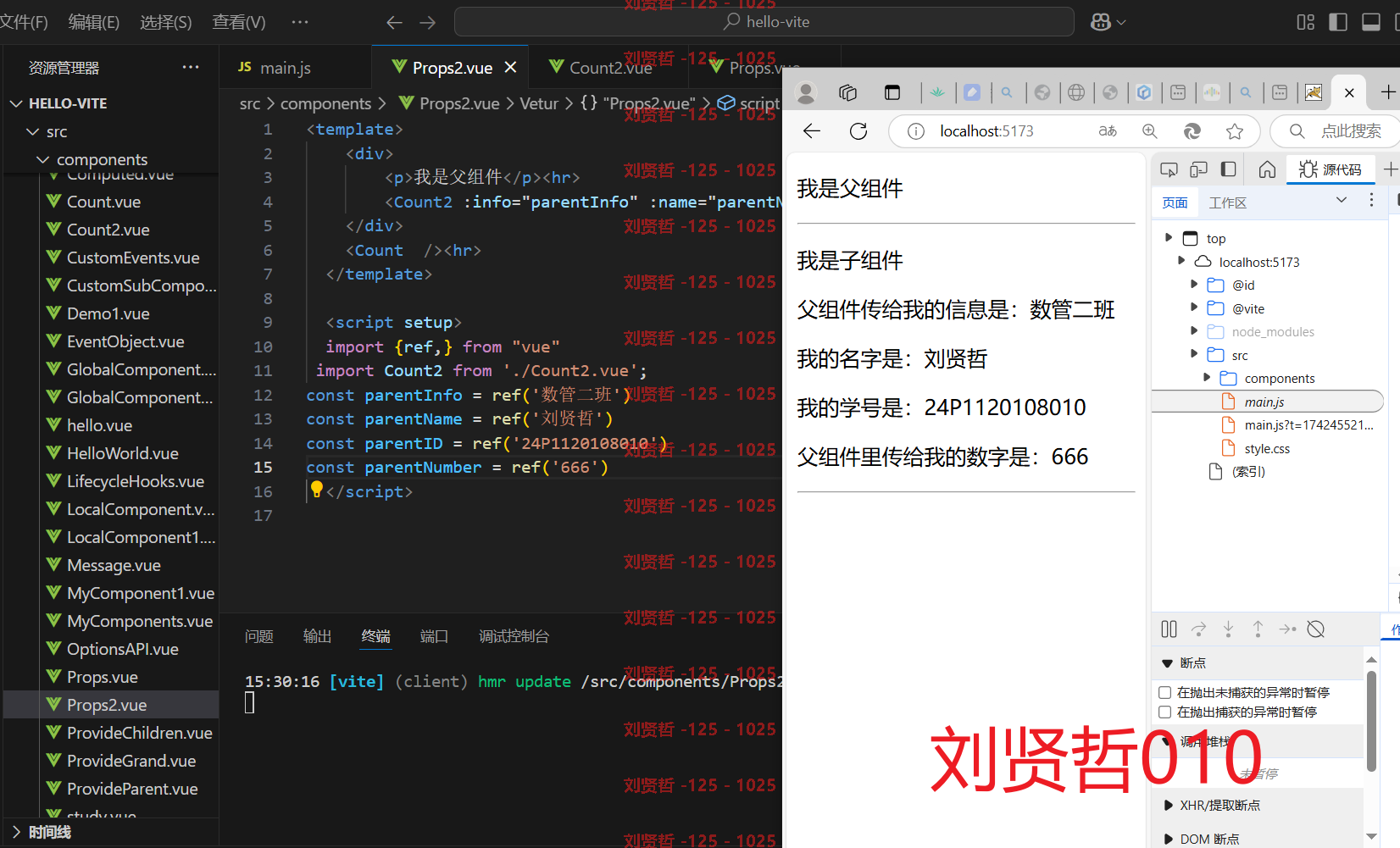Add another DevTools tool with plus

tap(1391, 169)
